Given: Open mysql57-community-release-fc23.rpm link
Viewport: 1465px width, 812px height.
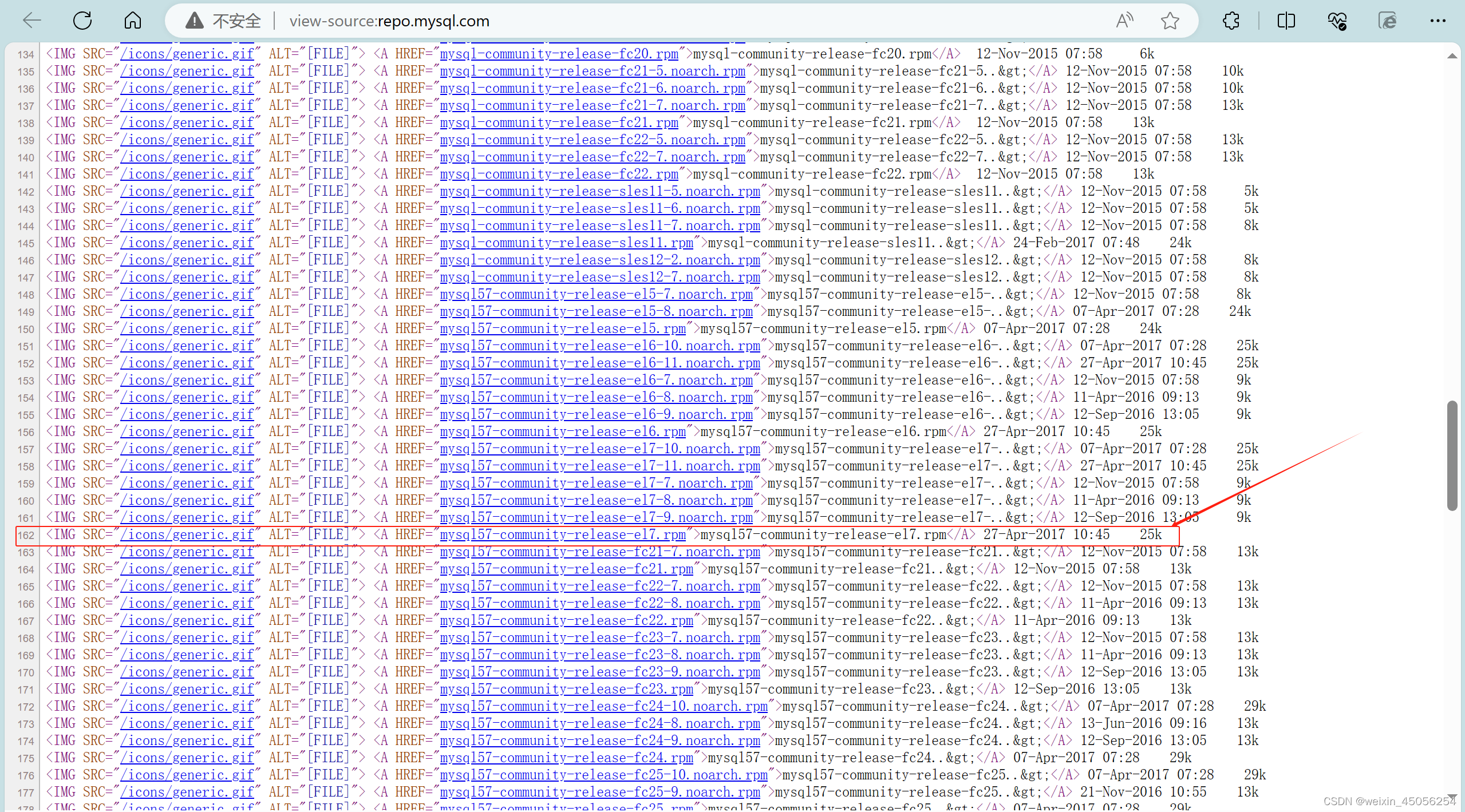Looking at the screenshot, I should 566,689.
